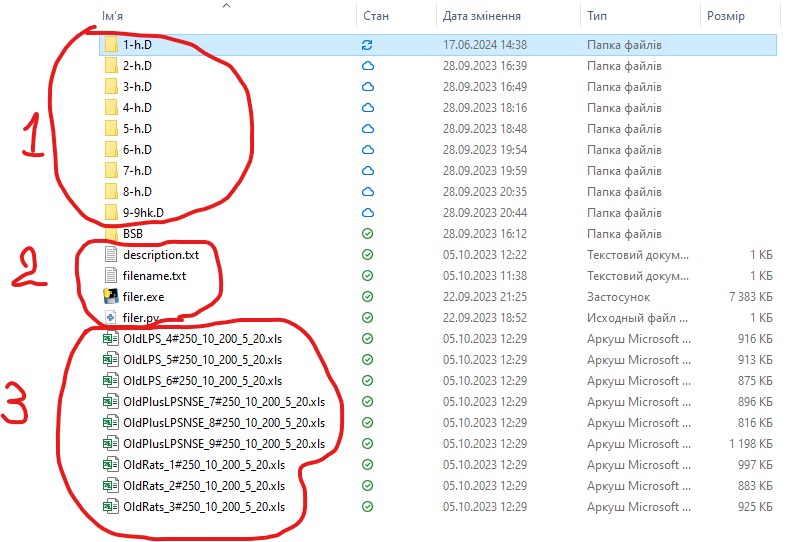The image size is (809, 542).
Task: Click the sync-in-progress status icon for 1-h.D
Action: tap(367, 45)
